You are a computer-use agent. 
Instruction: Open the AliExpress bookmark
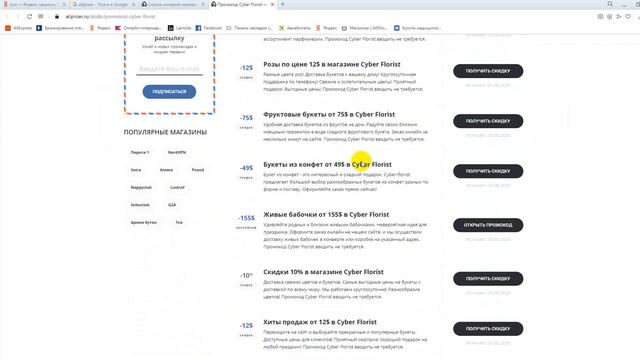[x=18, y=28]
